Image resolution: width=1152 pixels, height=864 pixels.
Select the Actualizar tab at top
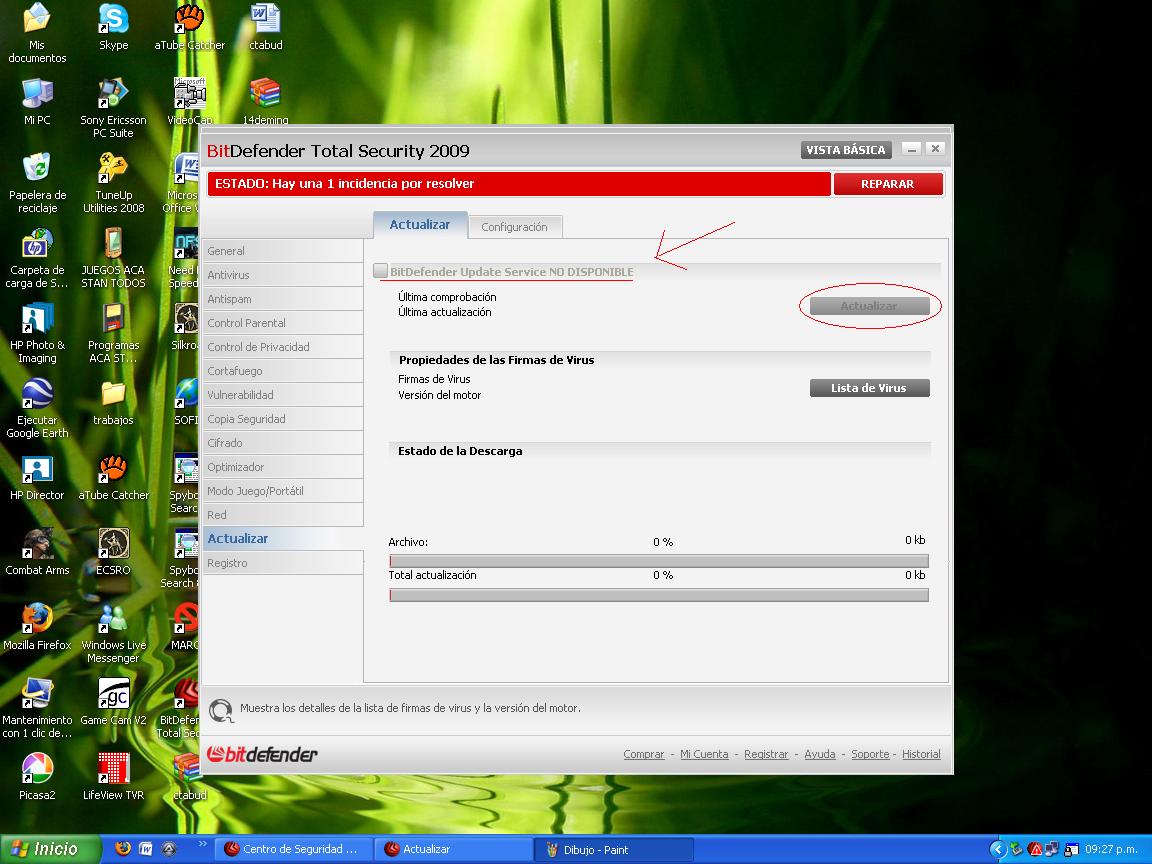(420, 225)
